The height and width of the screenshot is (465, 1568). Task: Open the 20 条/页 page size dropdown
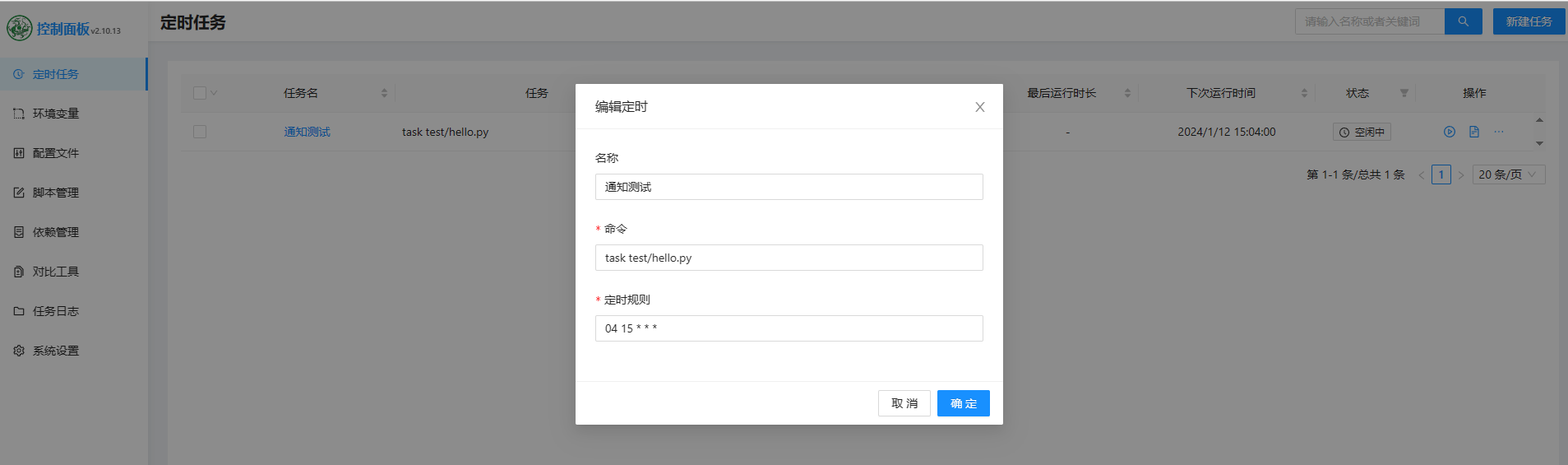[1507, 174]
